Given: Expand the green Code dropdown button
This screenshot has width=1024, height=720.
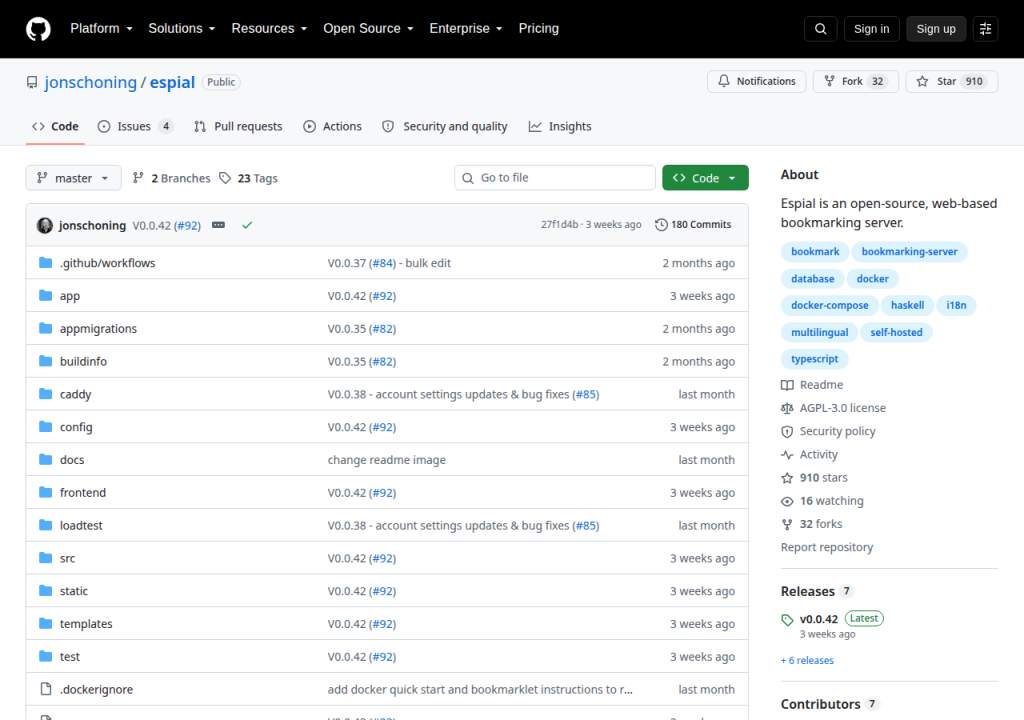Looking at the screenshot, I should 705,178.
